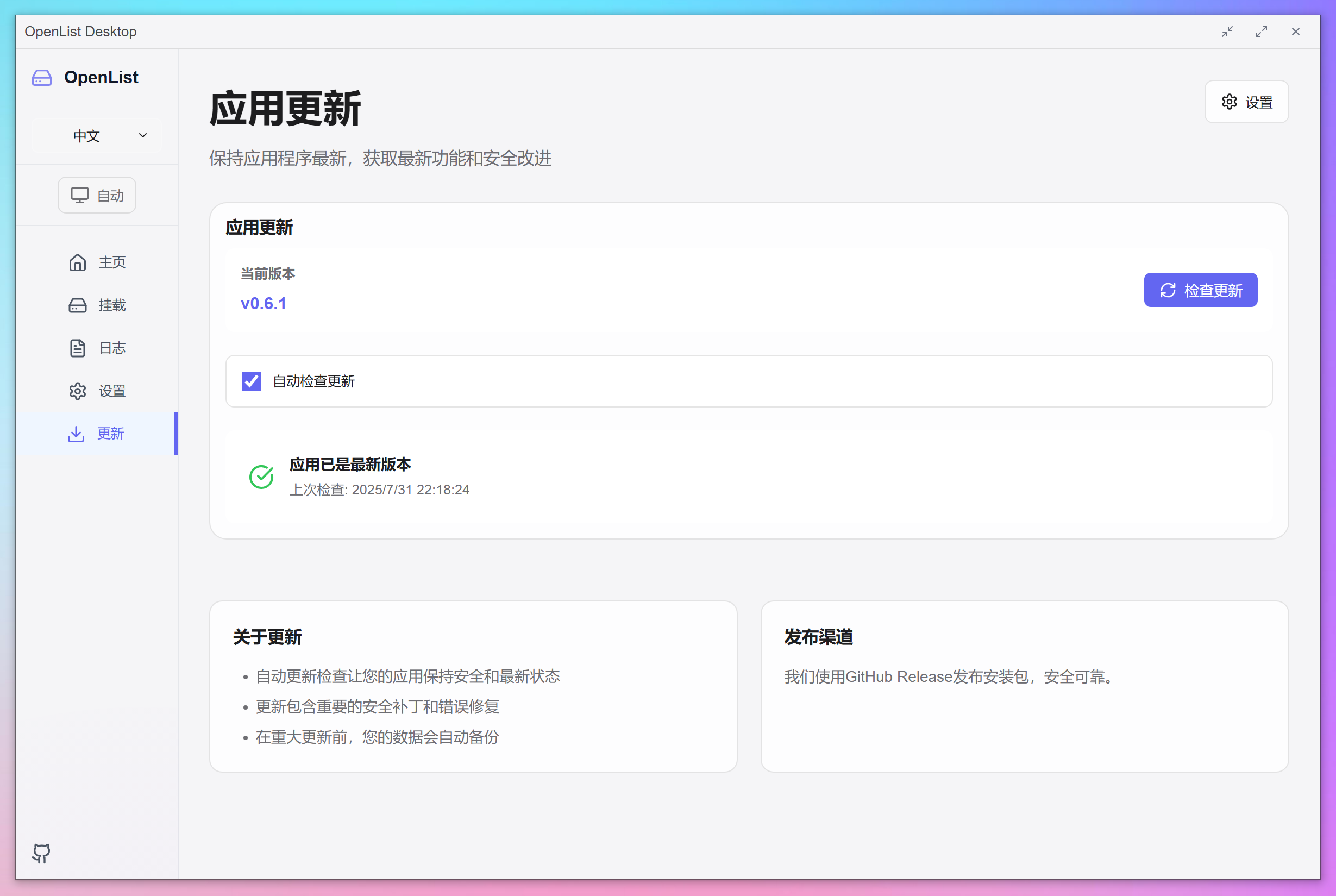
Task: Uncheck automatic update checking
Action: point(251,381)
